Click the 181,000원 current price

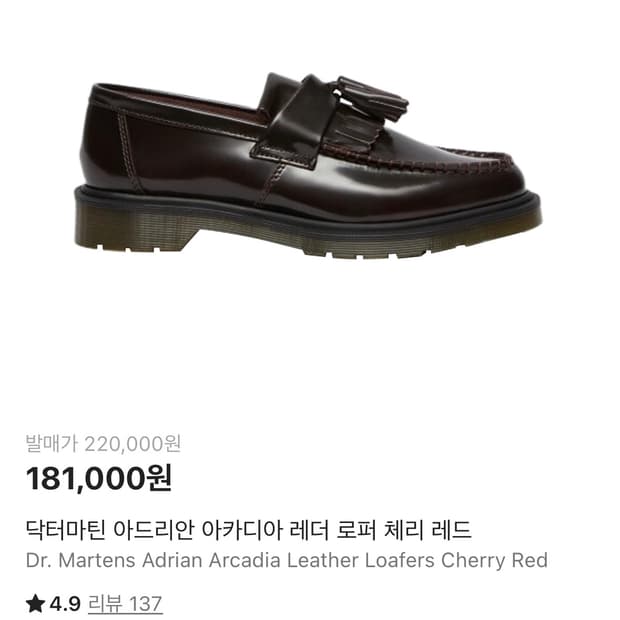pos(99,478)
